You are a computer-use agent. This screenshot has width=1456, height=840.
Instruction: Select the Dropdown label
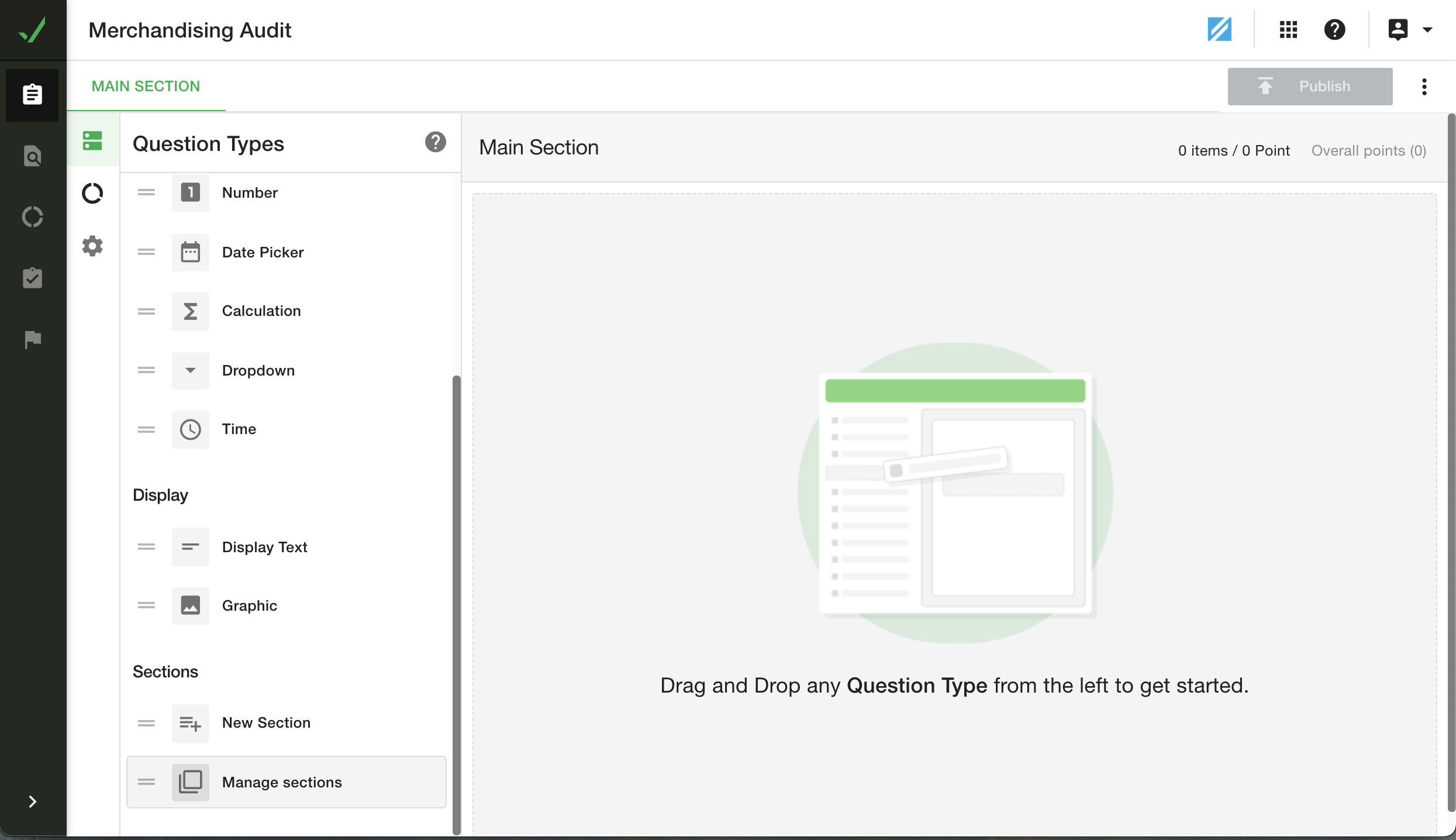258,370
